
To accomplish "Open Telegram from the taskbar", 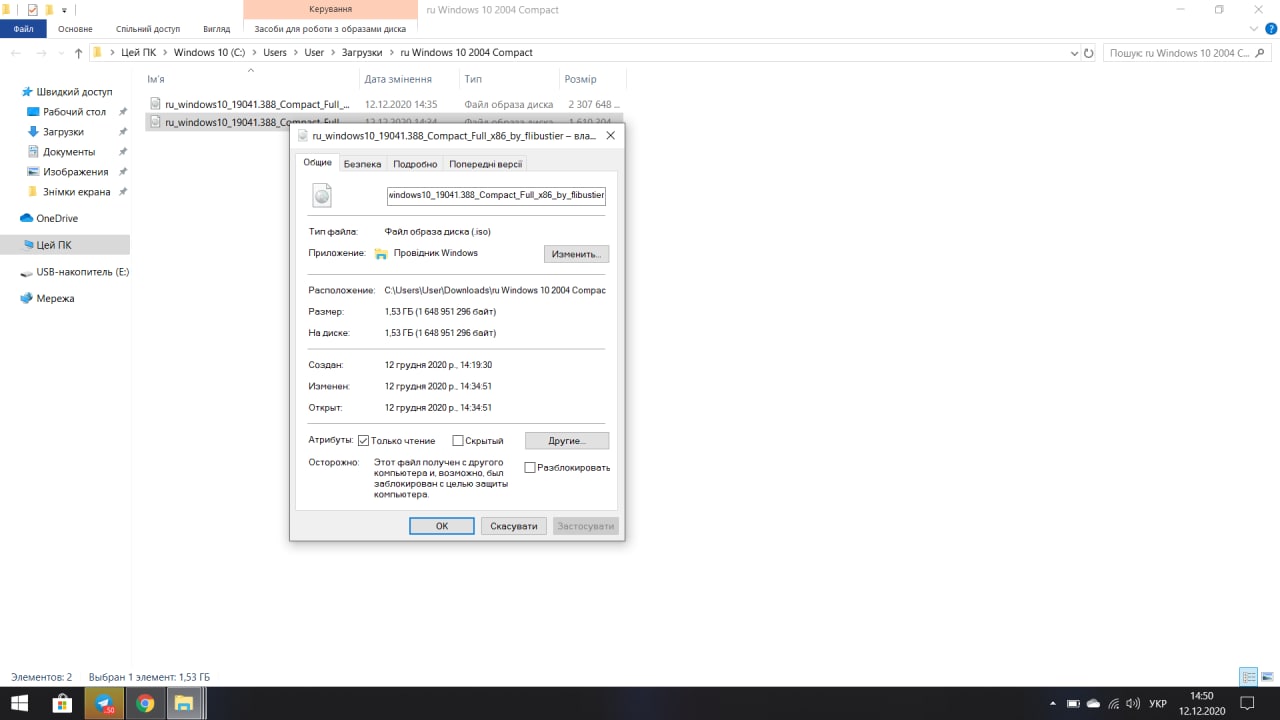I will [x=104, y=703].
